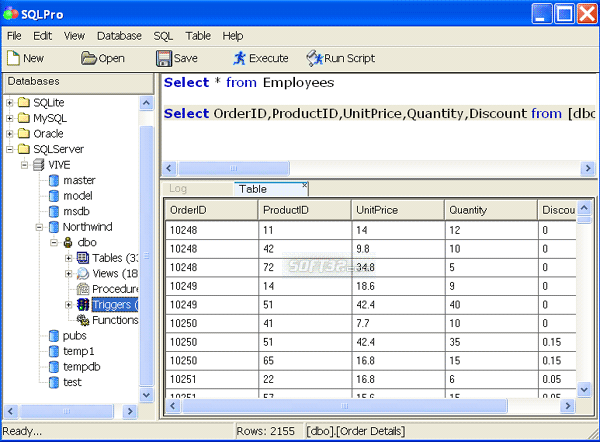Click the Views magnifier icon
The width and height of the screenshot is (600, 442).
pyautogui.click(x=83, y=273)
